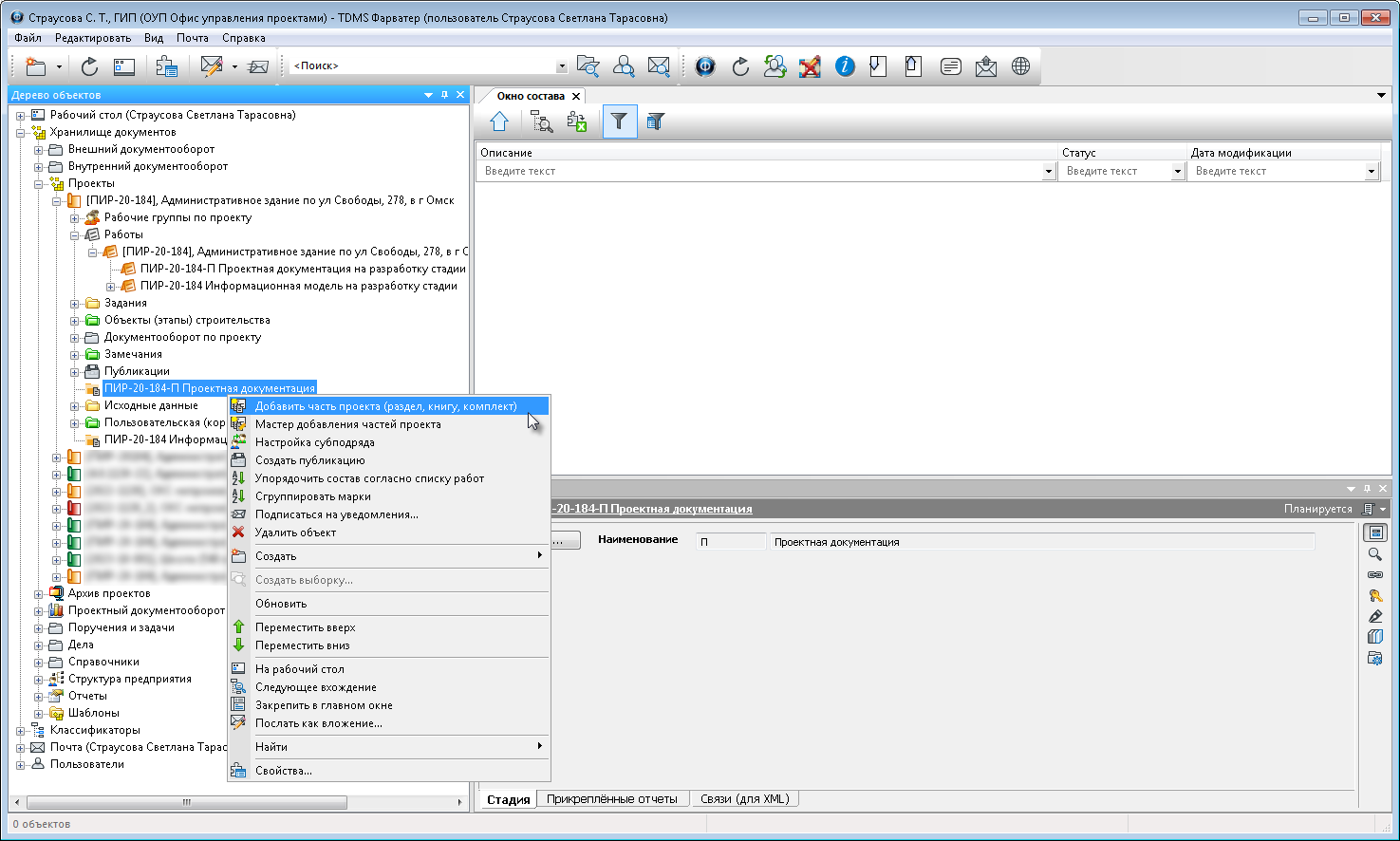Click the tree horizontal scrollbar thumb
This screenshot has height=841, width=1400.
point(186,802)
